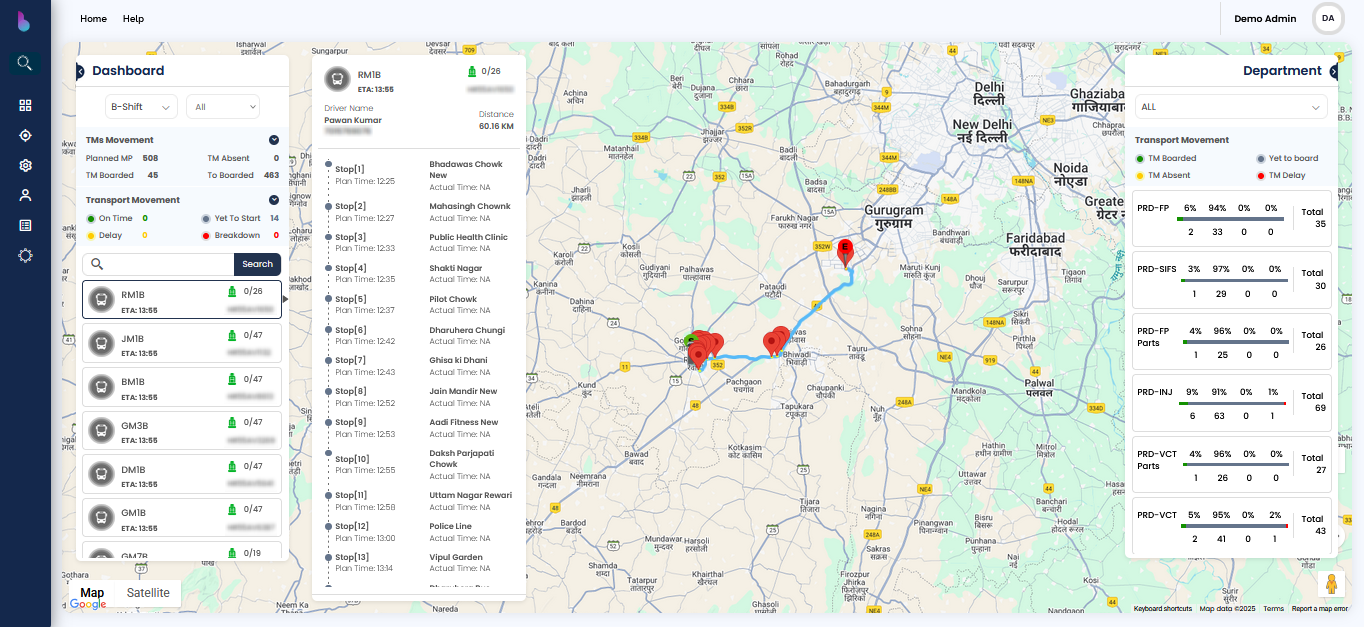Click the Report a map error link
The height and width of the screenshot is (627, 1364).
coord(1319,609)
